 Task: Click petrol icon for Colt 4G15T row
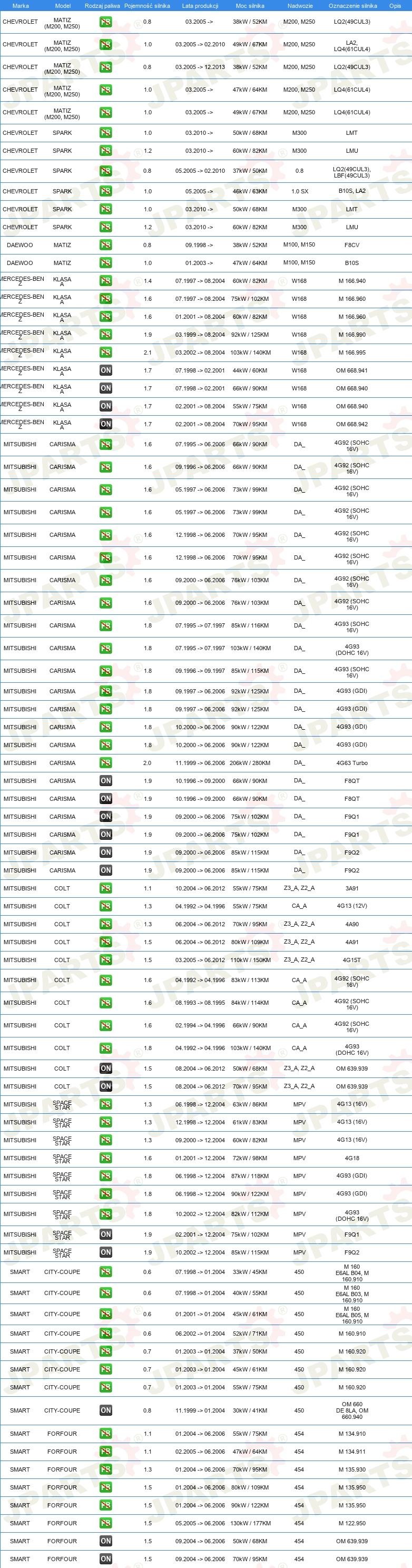pos(106,960)
